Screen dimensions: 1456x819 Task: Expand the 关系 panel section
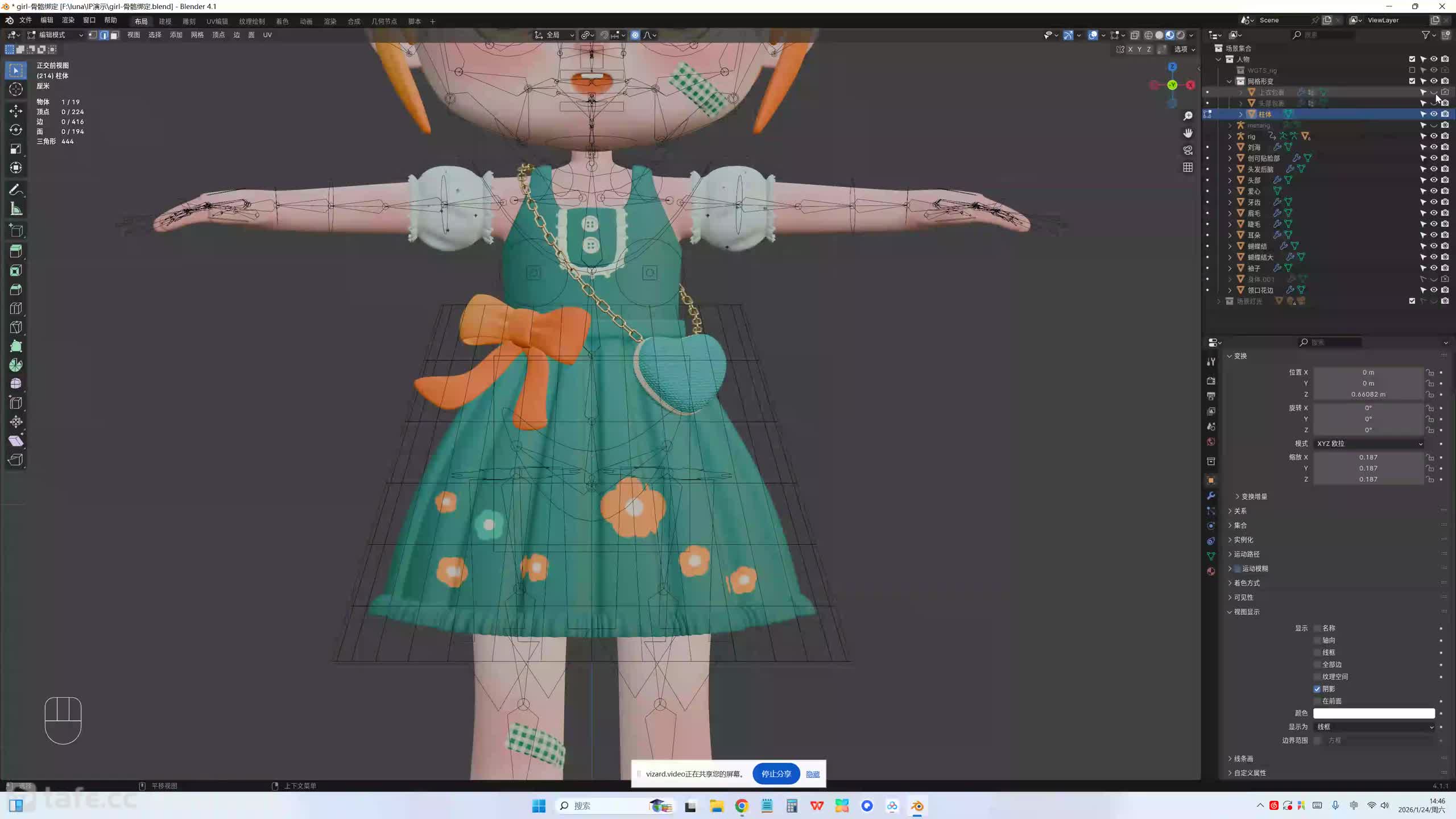point(1240,511)
